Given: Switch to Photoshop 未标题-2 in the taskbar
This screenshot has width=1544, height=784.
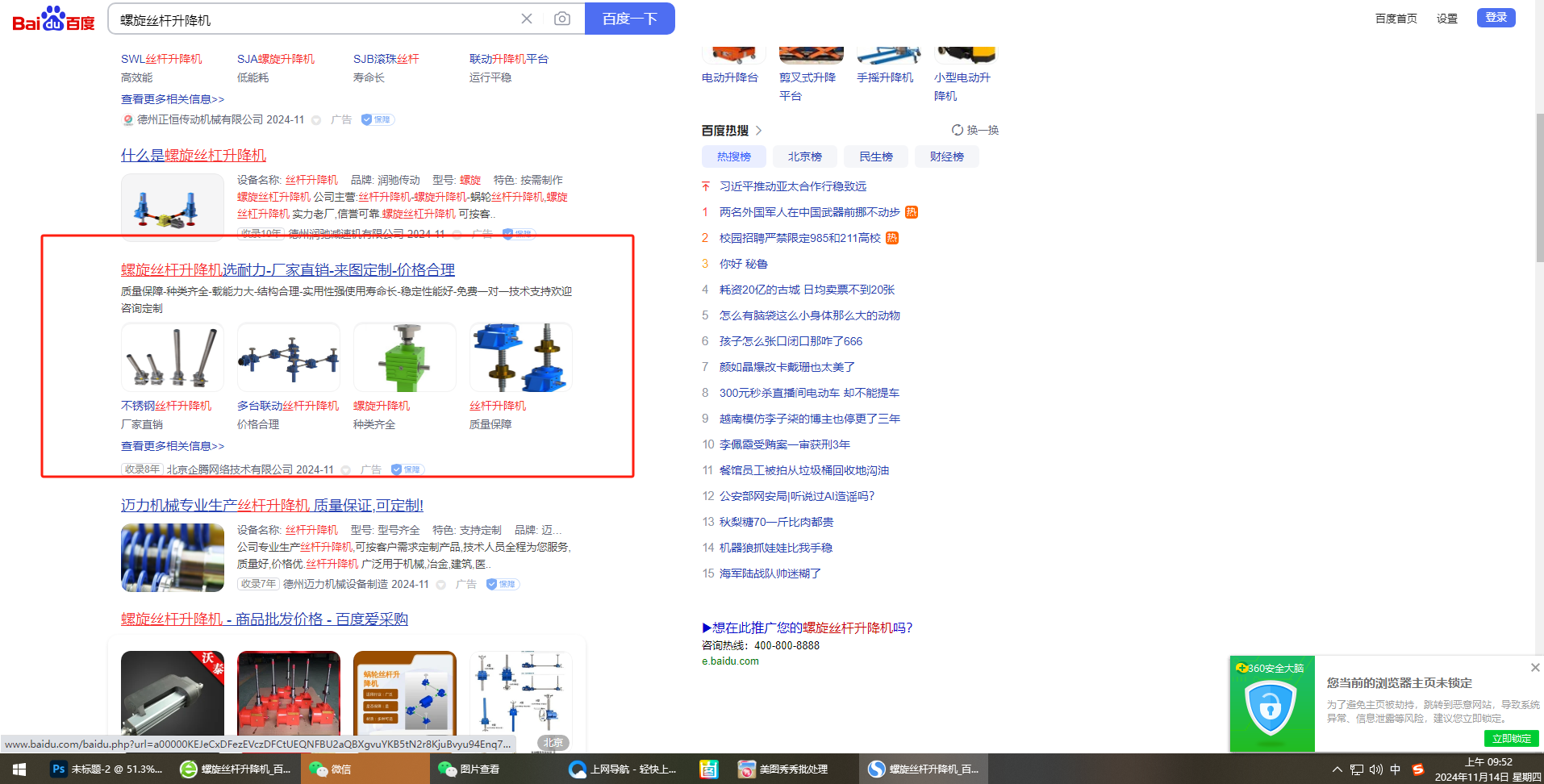Looking at the screenshot, I should pos(106,769).
